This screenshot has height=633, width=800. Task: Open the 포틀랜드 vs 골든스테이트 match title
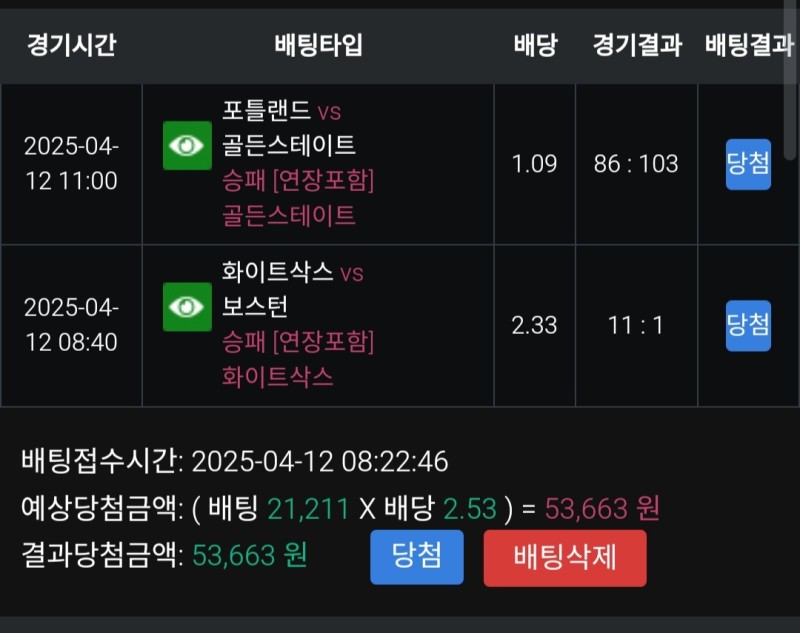tap(288, 128)
